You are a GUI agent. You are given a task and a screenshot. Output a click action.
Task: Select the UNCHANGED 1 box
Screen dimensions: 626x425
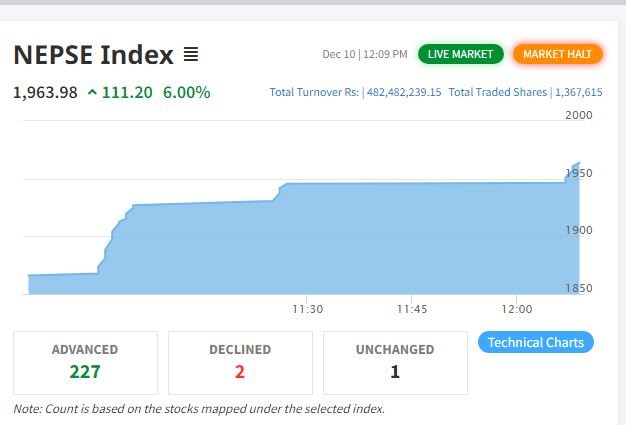click(395, 363)
